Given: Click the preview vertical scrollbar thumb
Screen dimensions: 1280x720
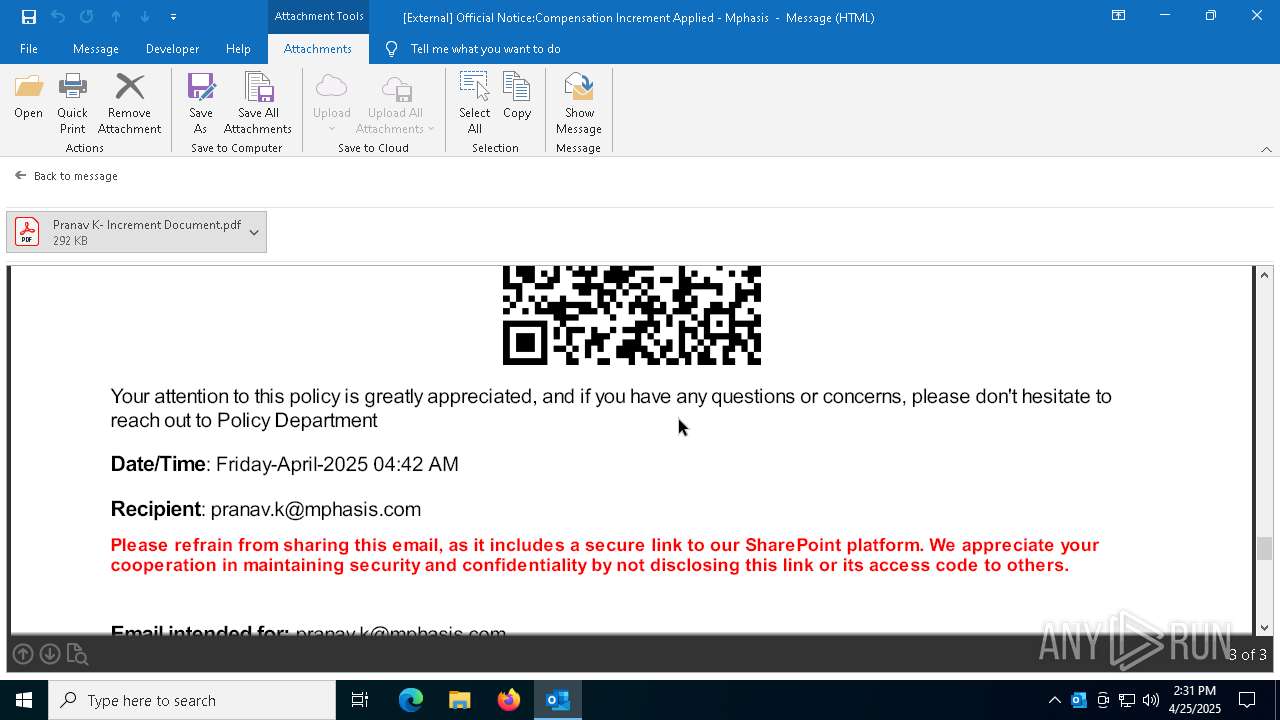Looking at the screenshot, I should tap(1264, 548).
